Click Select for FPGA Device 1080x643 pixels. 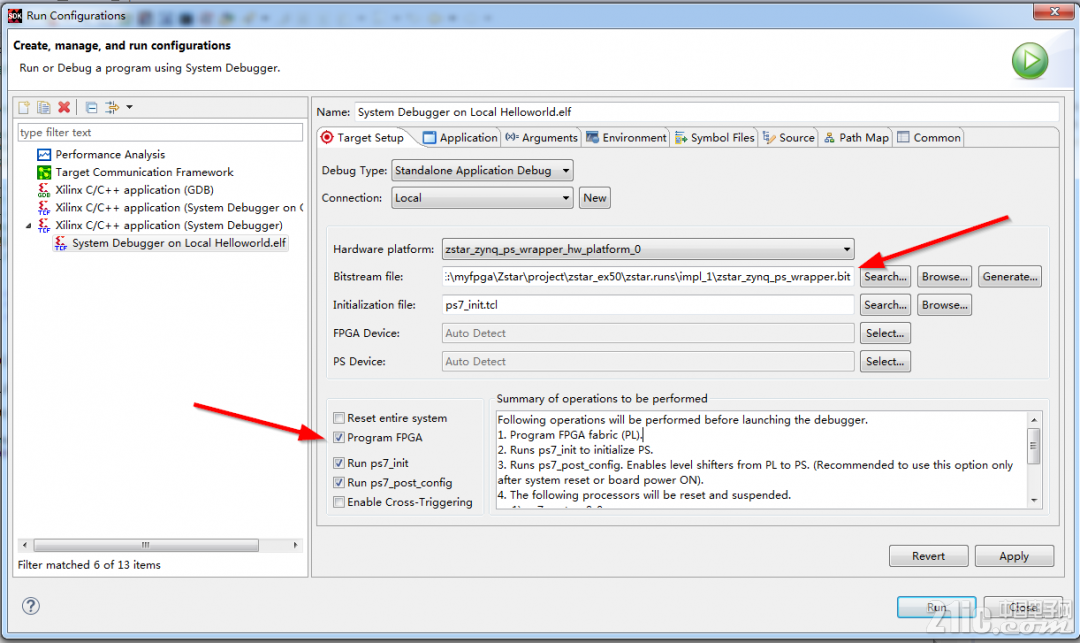885,333
